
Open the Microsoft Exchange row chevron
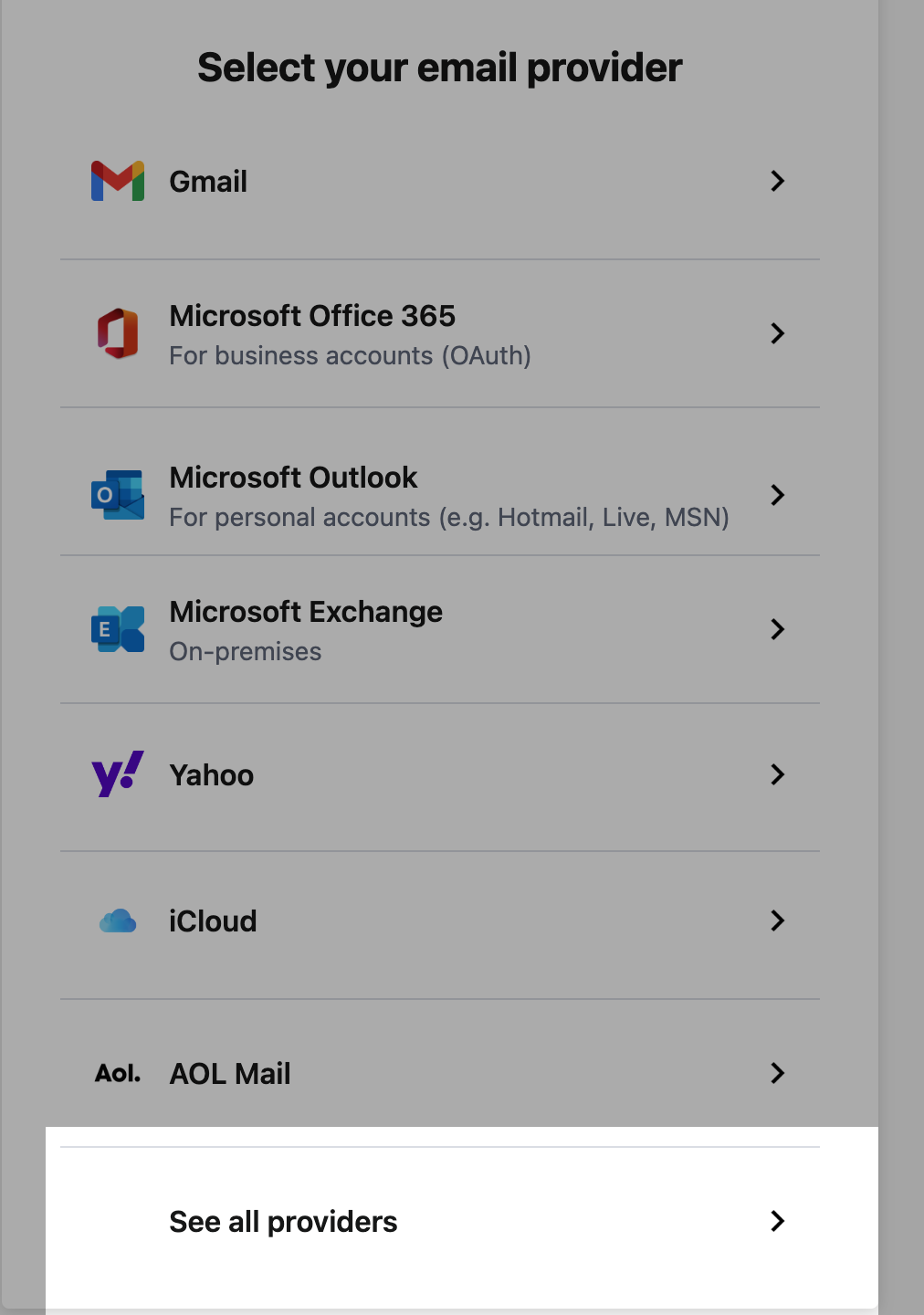point(777,629)
